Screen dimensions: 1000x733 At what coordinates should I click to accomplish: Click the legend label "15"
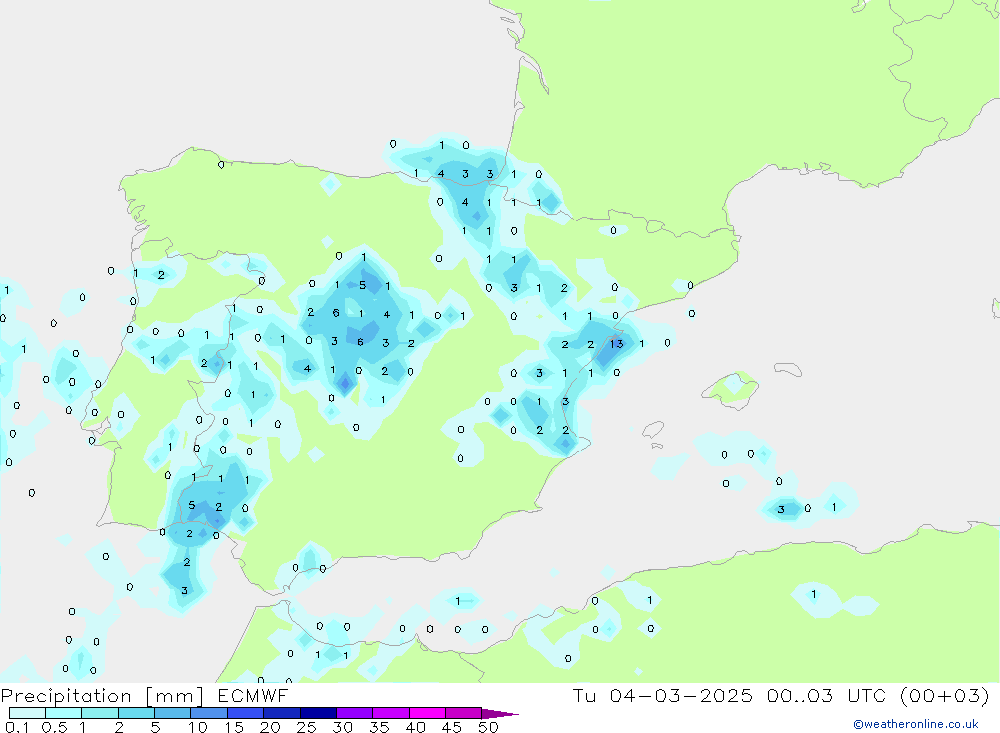click(234, 727)
